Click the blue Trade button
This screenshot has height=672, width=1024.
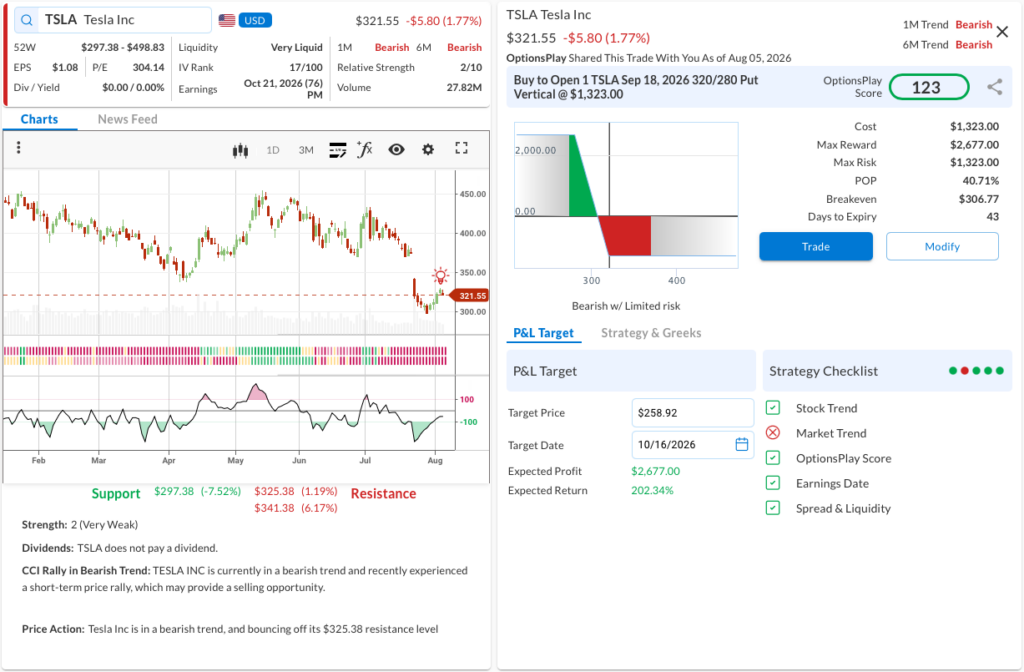pyautogui.click(x=816, y=246)
